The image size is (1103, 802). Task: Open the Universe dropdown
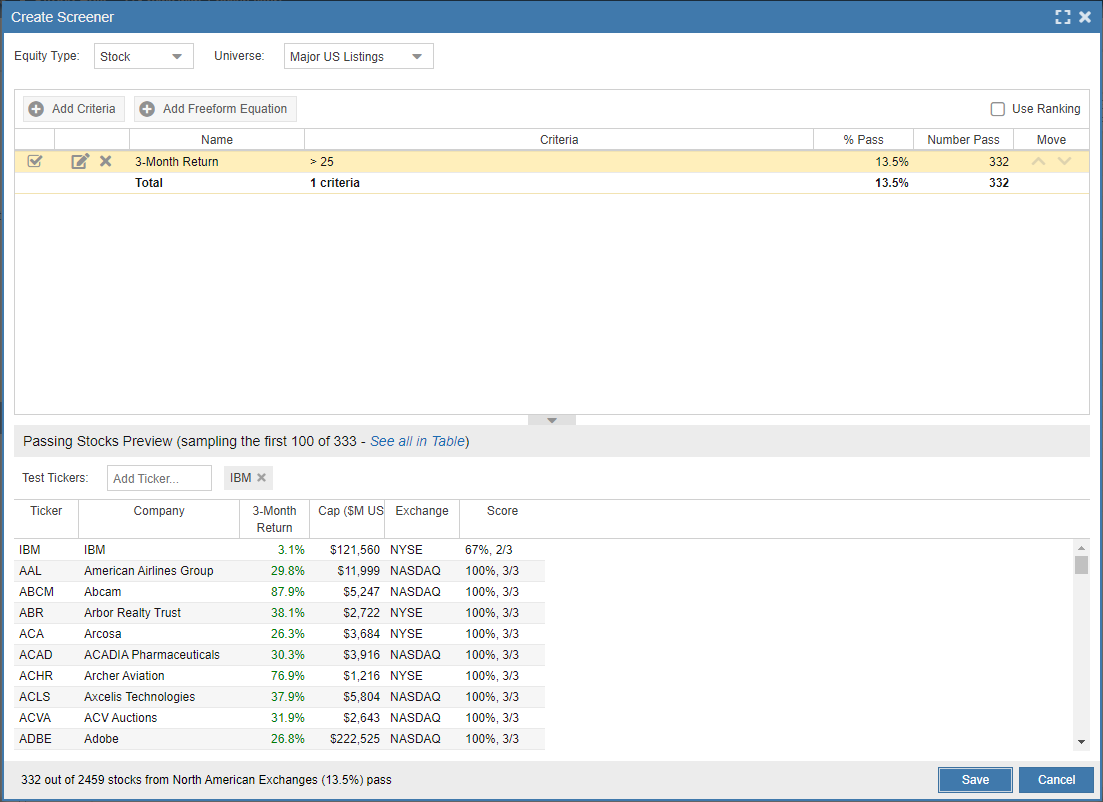click(x=359, y=57)
